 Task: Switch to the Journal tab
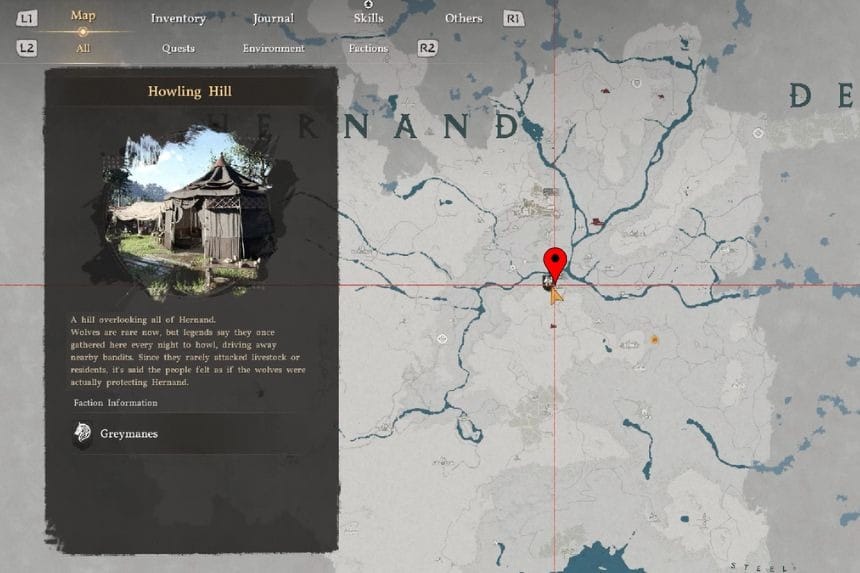[x=273, y=18]
